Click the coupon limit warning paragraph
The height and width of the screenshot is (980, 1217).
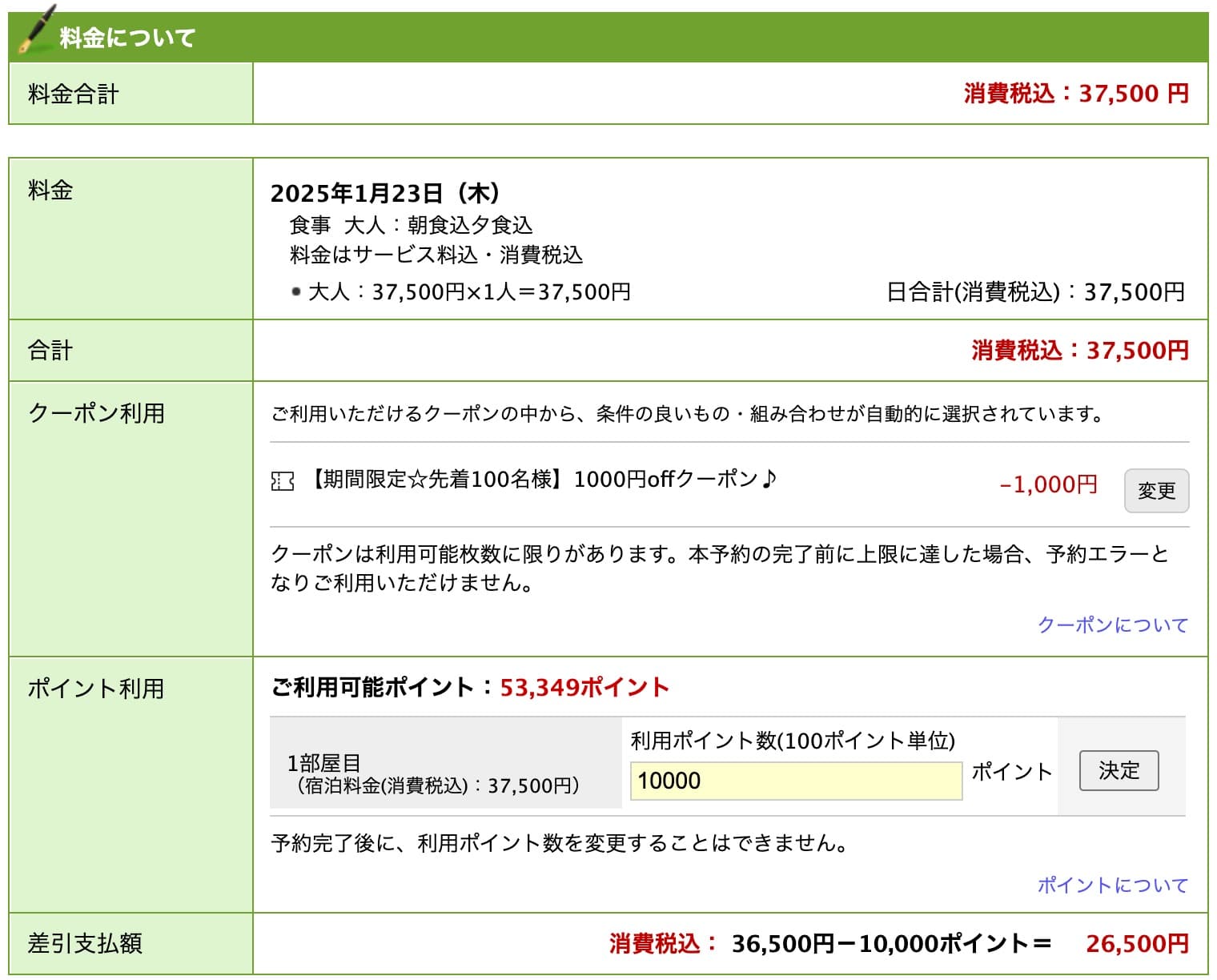720,568
